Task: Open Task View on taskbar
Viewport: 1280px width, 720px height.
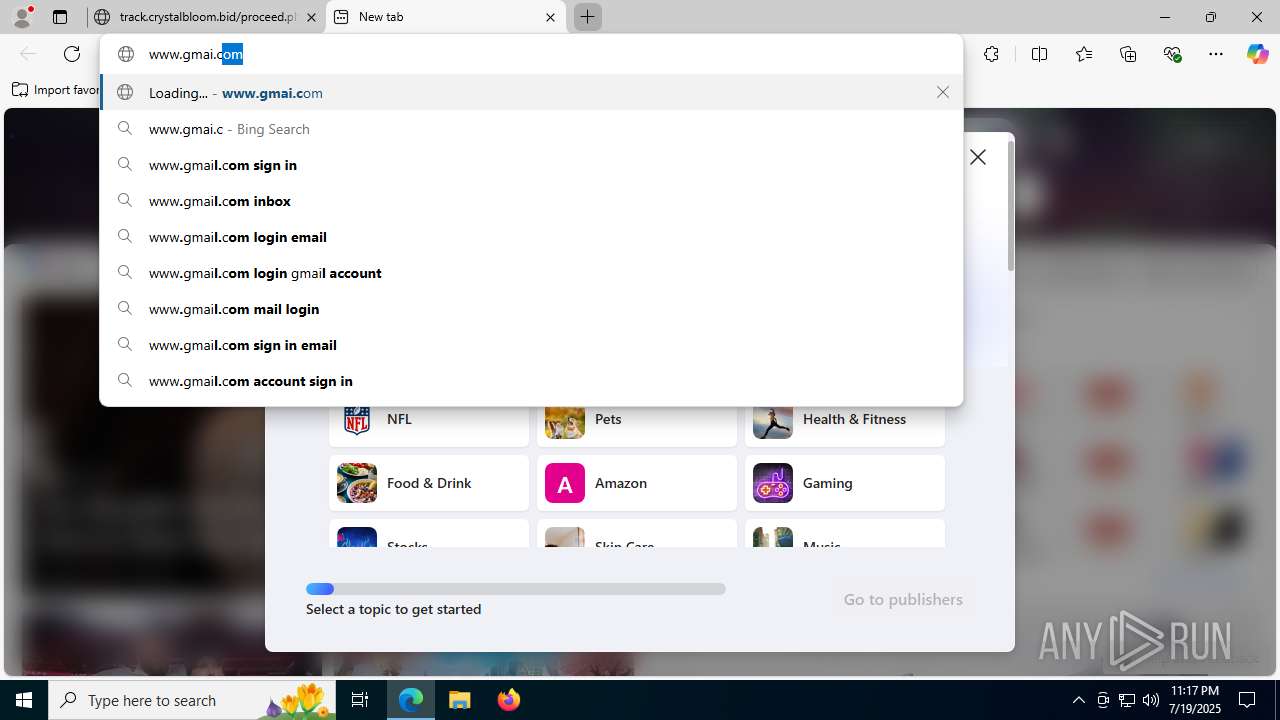Action: [x=361, y=700]
